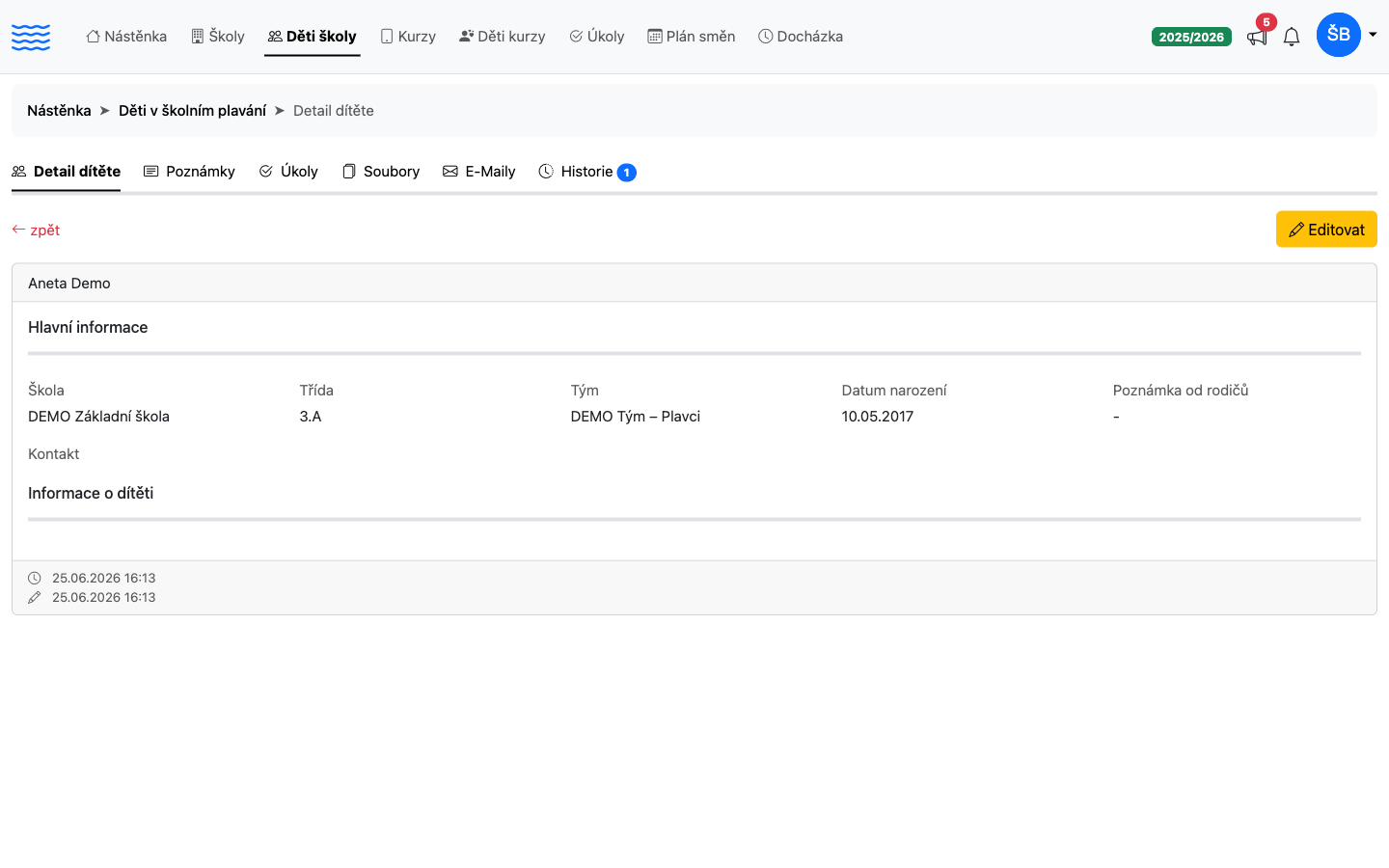Expand the user account dropdown caret
The height and width of the screenshot is (868, 1389).
click(x=1373, y=35)
